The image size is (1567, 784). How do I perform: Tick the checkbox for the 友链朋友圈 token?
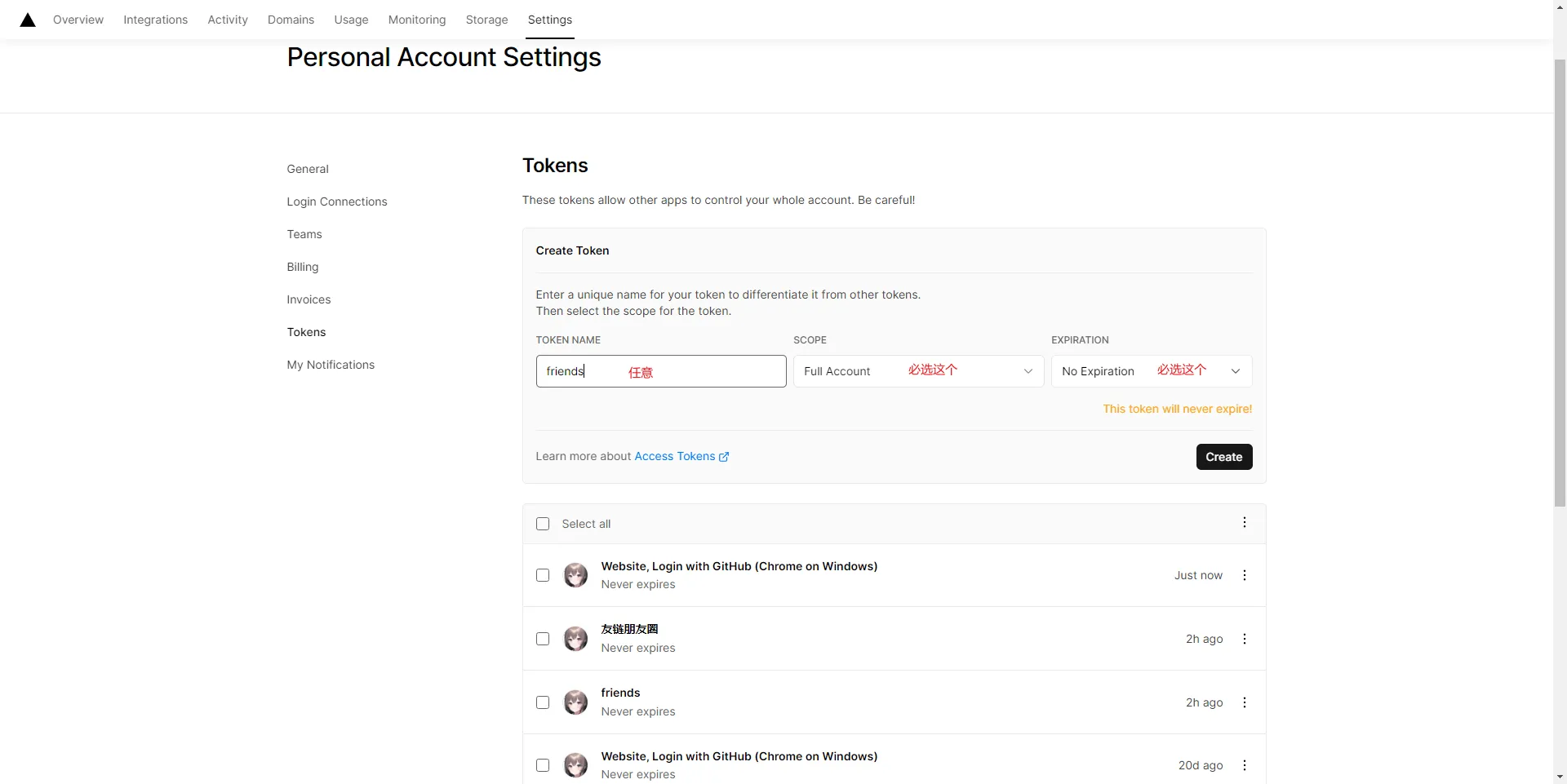(x=543, y=639)
